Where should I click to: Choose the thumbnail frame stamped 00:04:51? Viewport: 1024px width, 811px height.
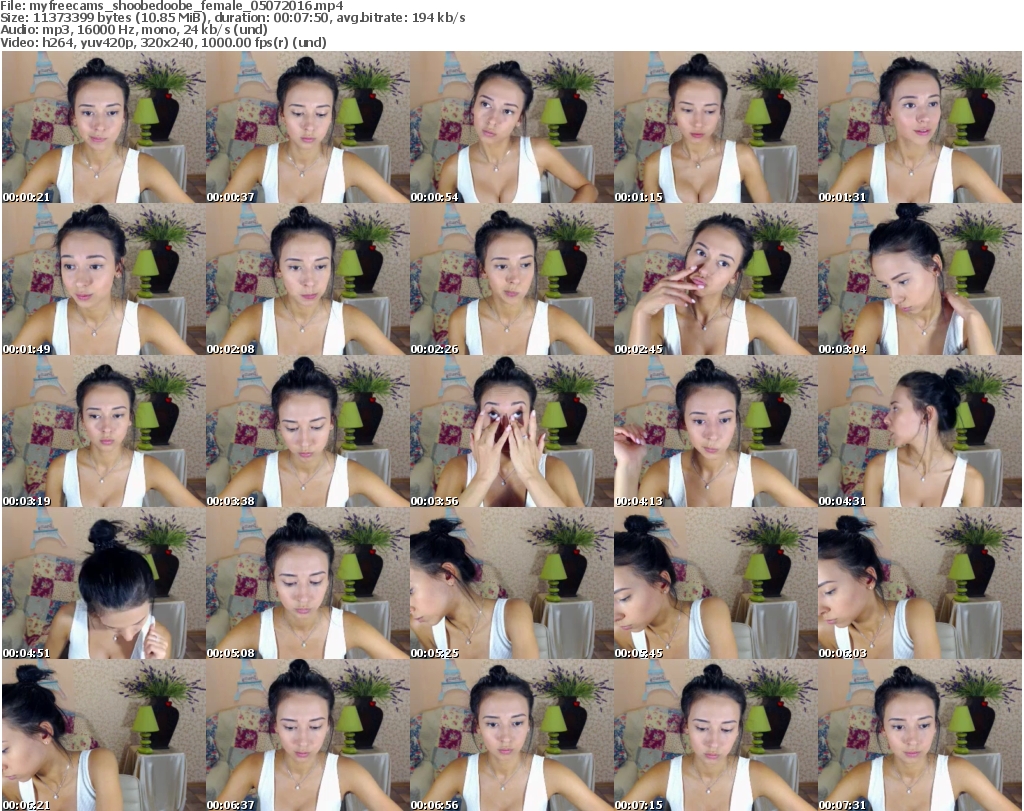103,584
